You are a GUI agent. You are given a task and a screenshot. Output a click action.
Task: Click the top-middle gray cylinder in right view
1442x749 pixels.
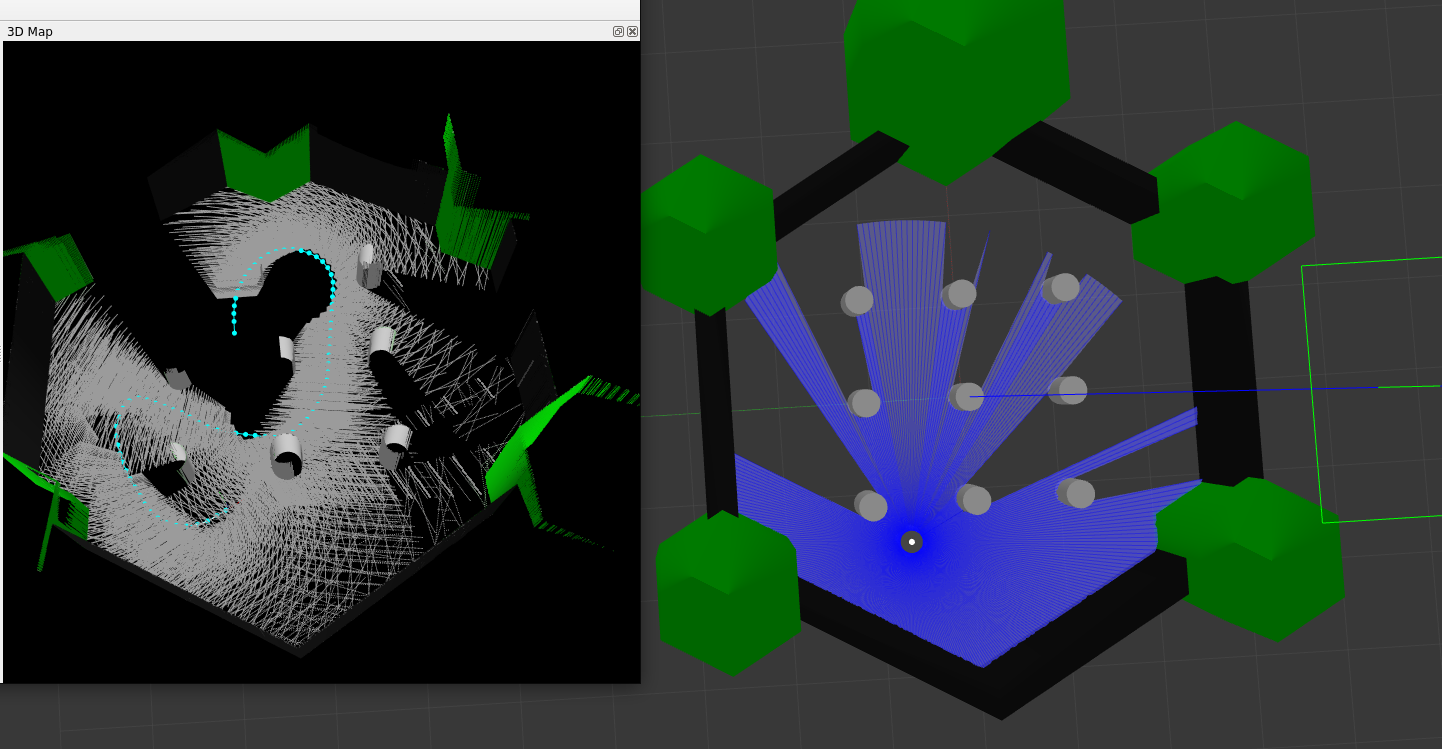click(x=959, y=294)
